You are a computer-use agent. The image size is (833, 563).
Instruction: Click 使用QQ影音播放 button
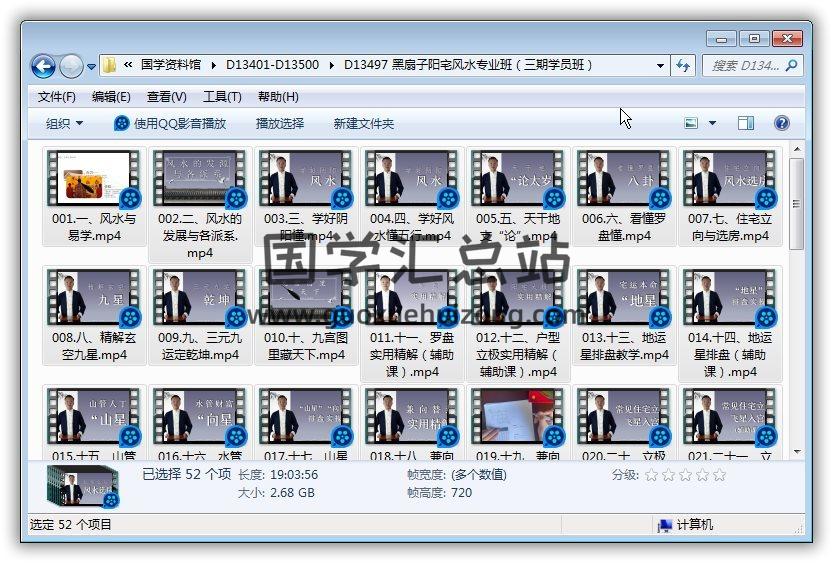(x=170, y=124)
